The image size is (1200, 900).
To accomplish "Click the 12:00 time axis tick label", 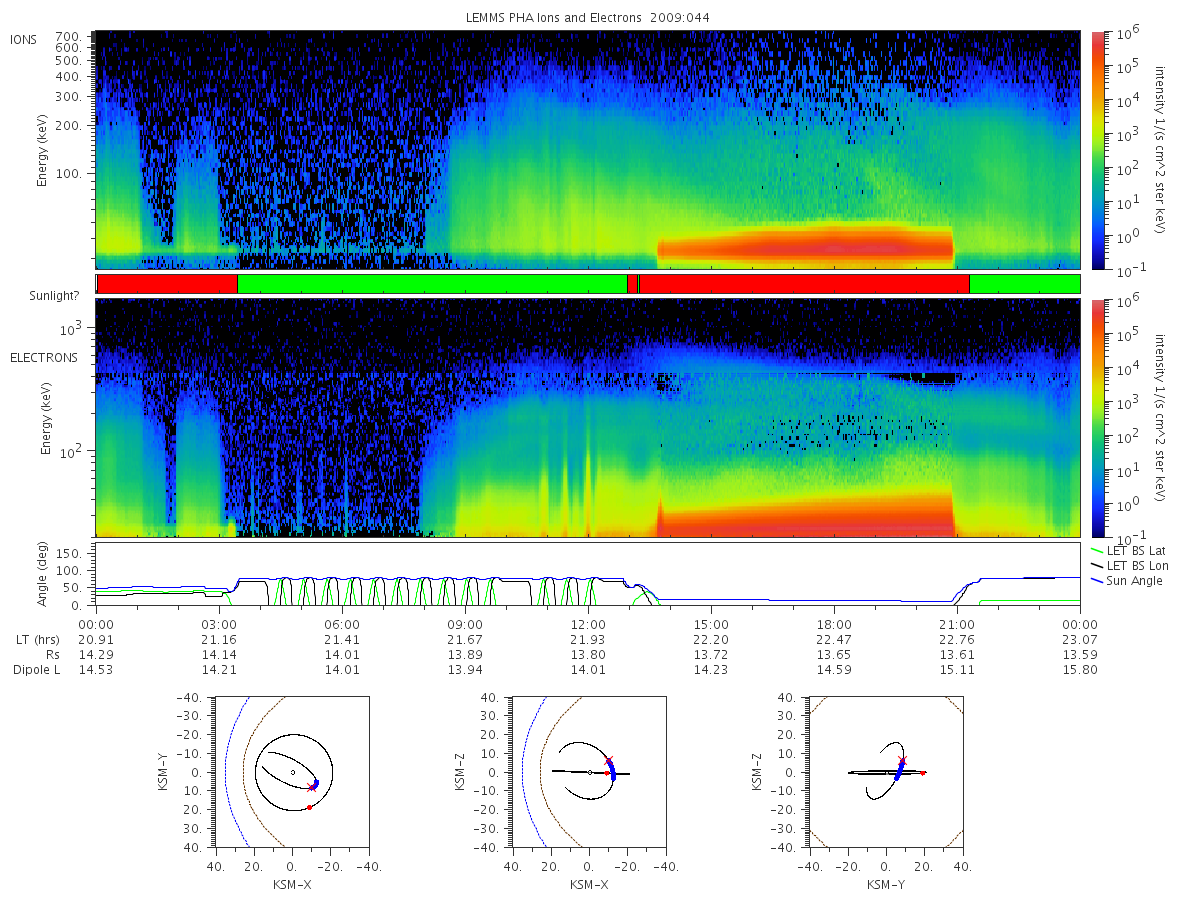I will click(x=588, y=623).
